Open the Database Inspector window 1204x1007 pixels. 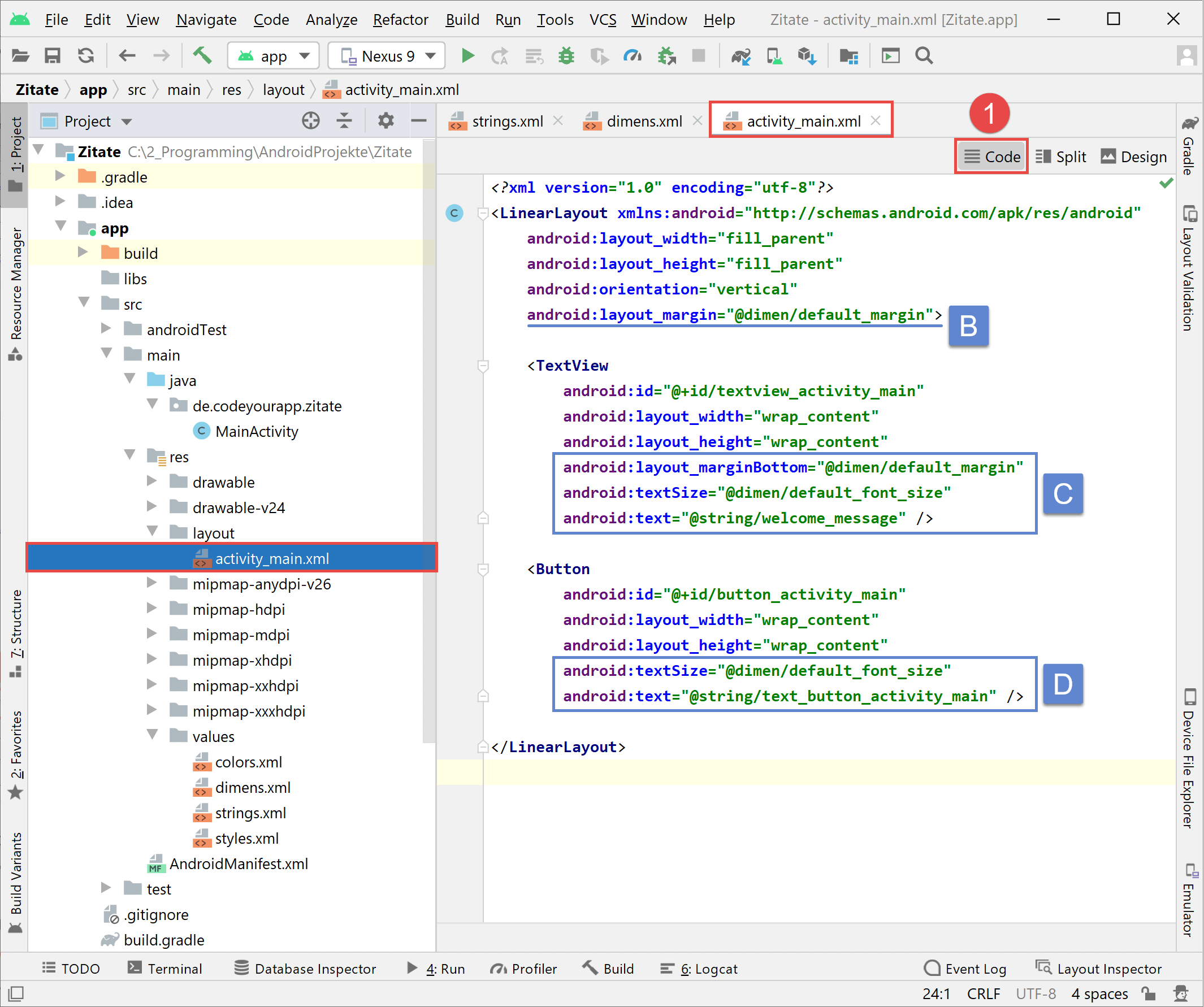(x=306, y=969)
